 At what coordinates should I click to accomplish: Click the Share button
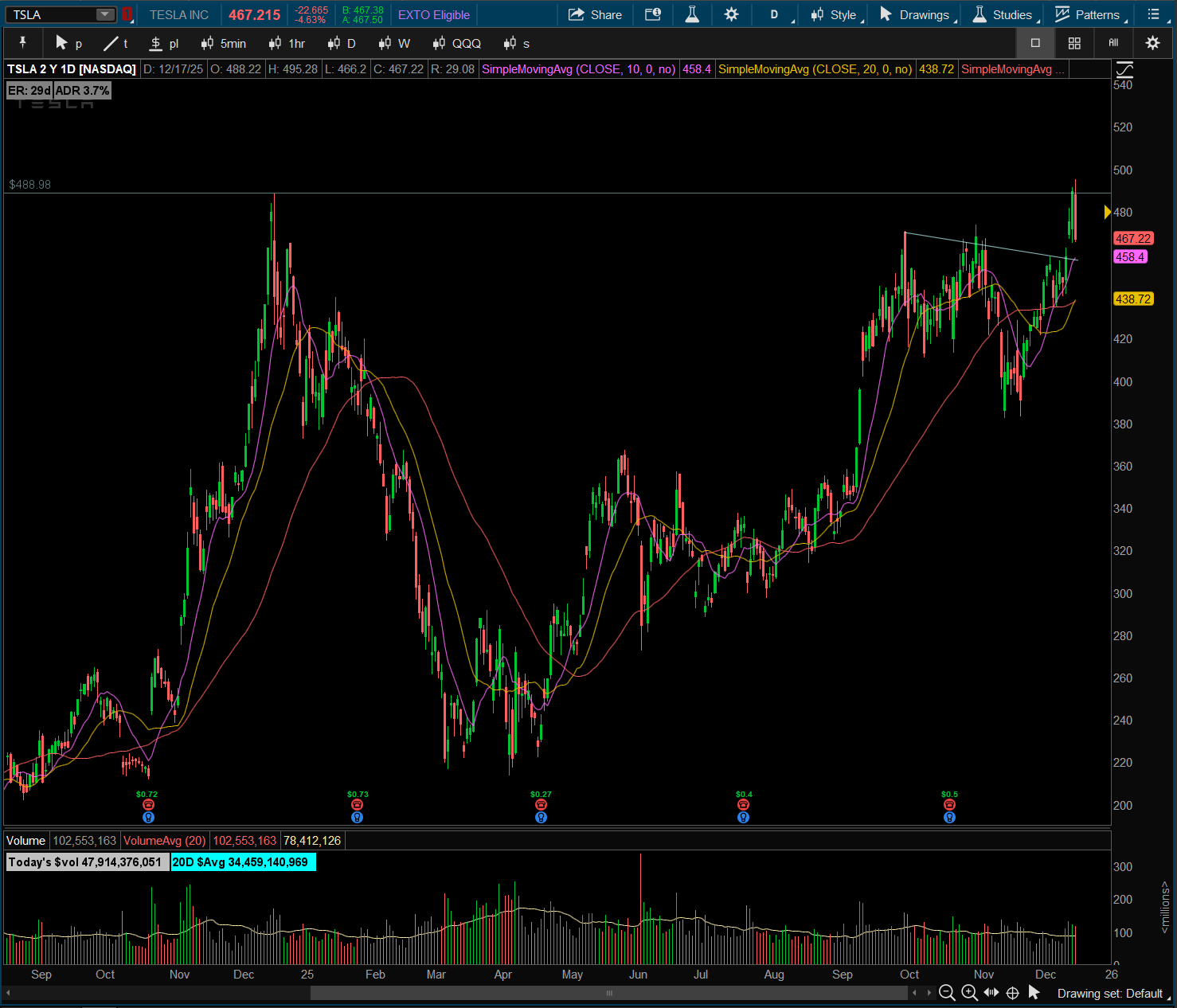[596, 14]
